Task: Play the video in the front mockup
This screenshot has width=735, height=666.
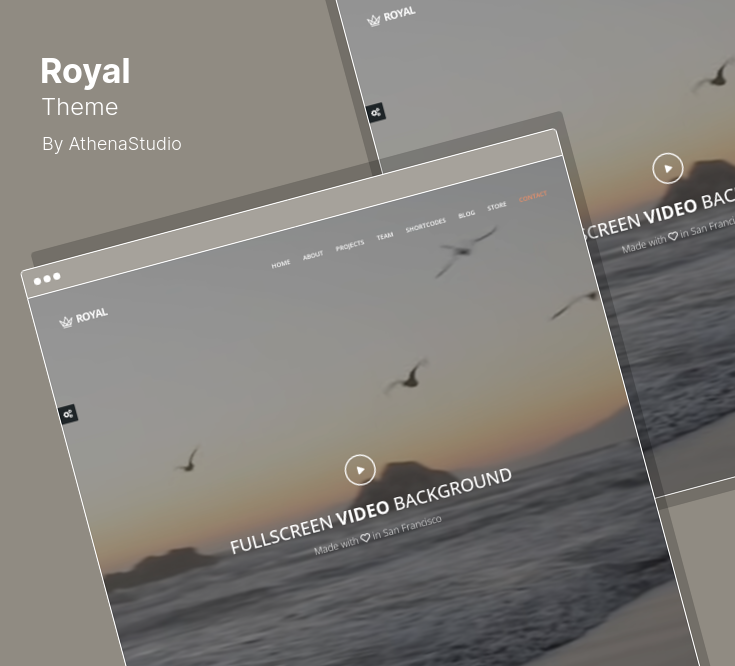Action: pos(360,470)
